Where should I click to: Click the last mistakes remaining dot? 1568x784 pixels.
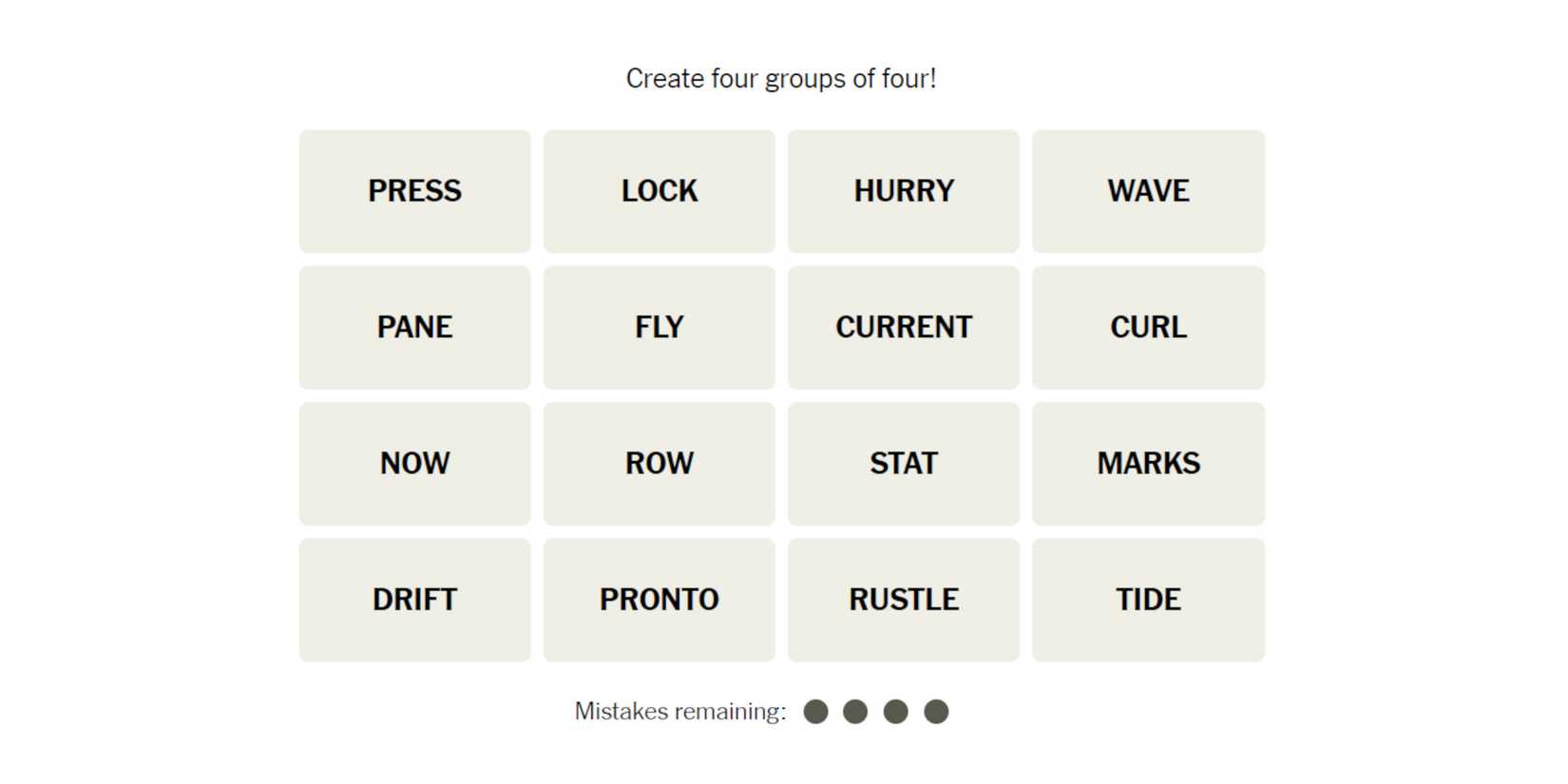(936, 712)
